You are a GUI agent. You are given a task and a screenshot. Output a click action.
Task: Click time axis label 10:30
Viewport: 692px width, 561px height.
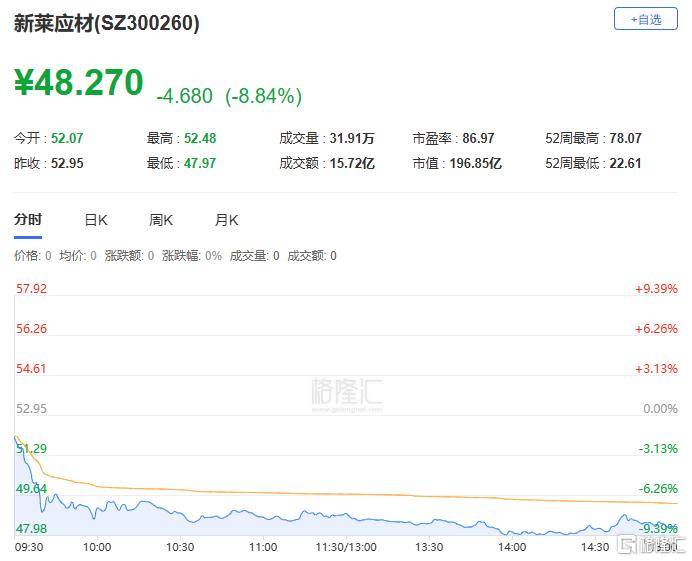coord(180,547)
